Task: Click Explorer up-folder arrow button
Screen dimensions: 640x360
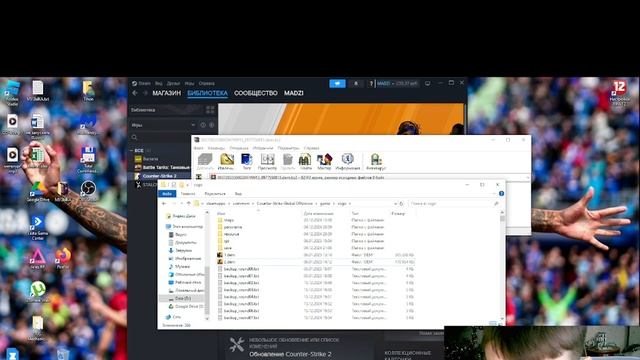Action: point(189,203)
